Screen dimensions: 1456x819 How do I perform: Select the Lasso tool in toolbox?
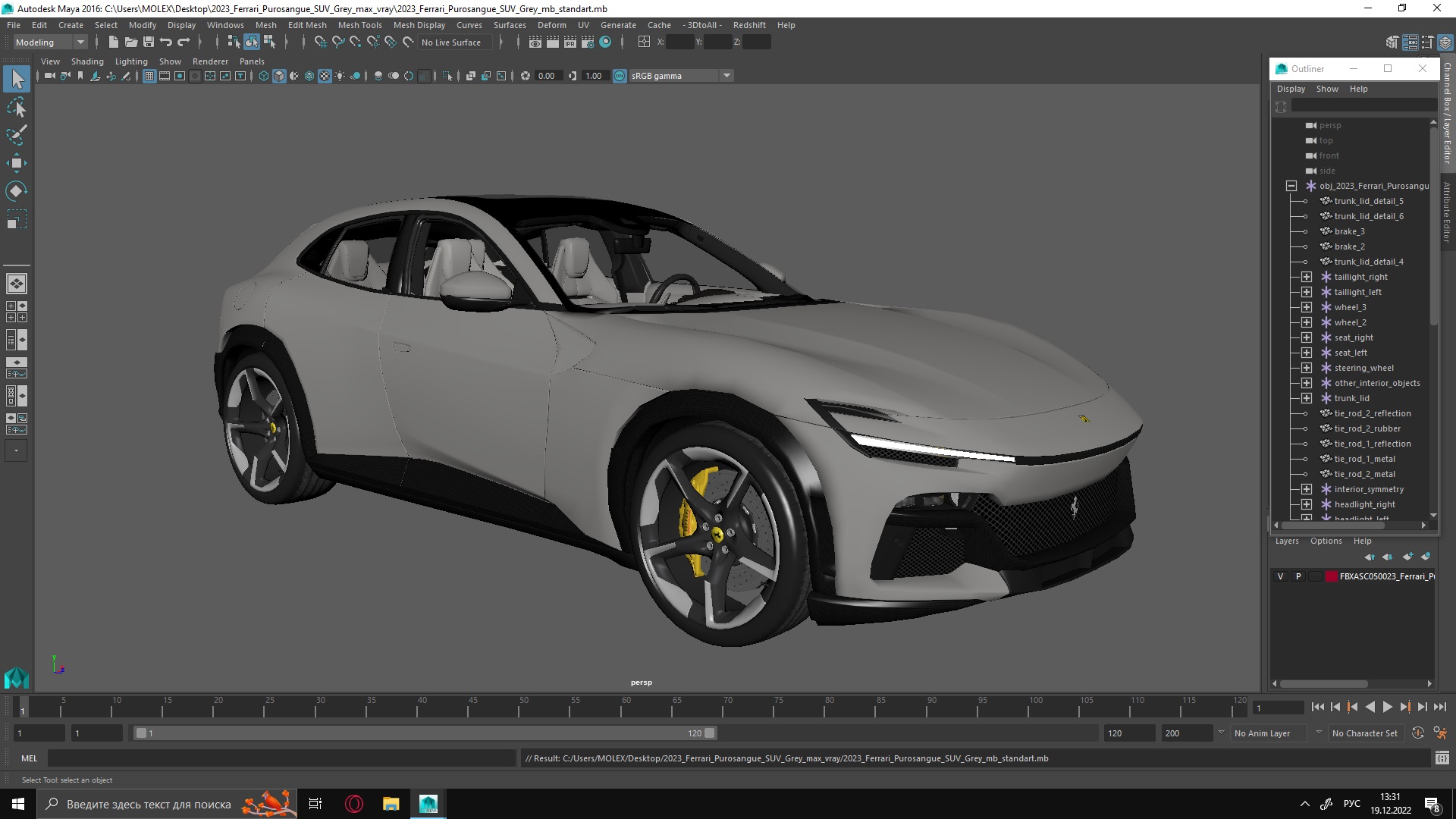17,107
